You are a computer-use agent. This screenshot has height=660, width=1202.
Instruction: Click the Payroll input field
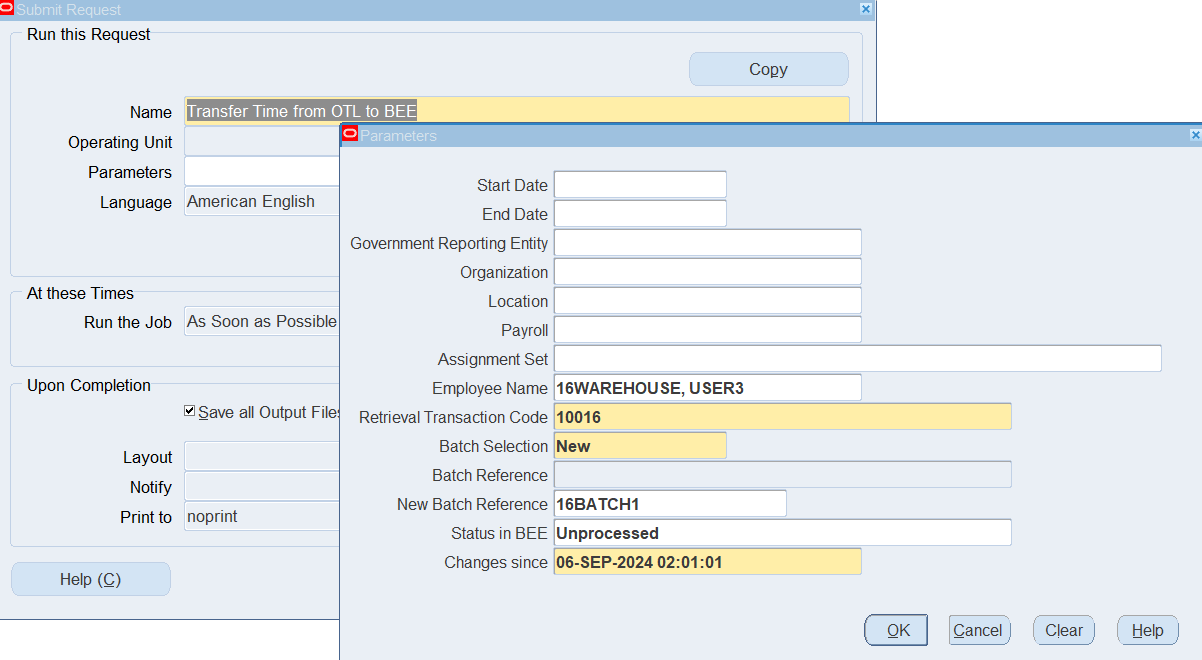(707, 330)
